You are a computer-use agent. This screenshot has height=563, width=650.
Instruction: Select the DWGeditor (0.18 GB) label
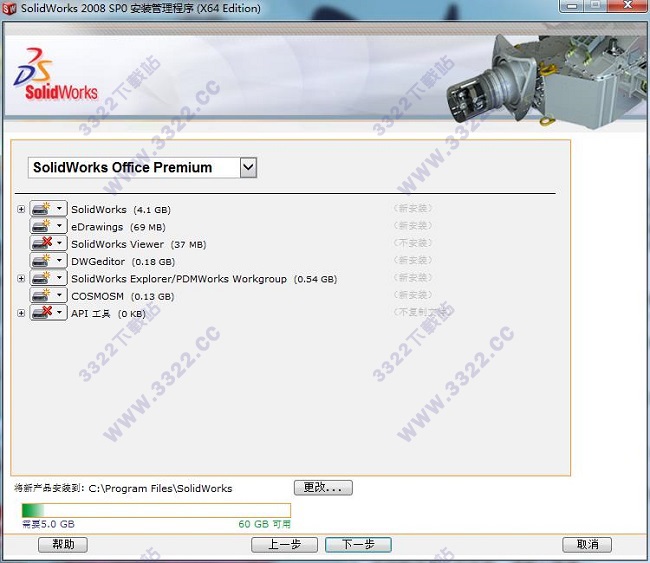[x=123, y=262]
